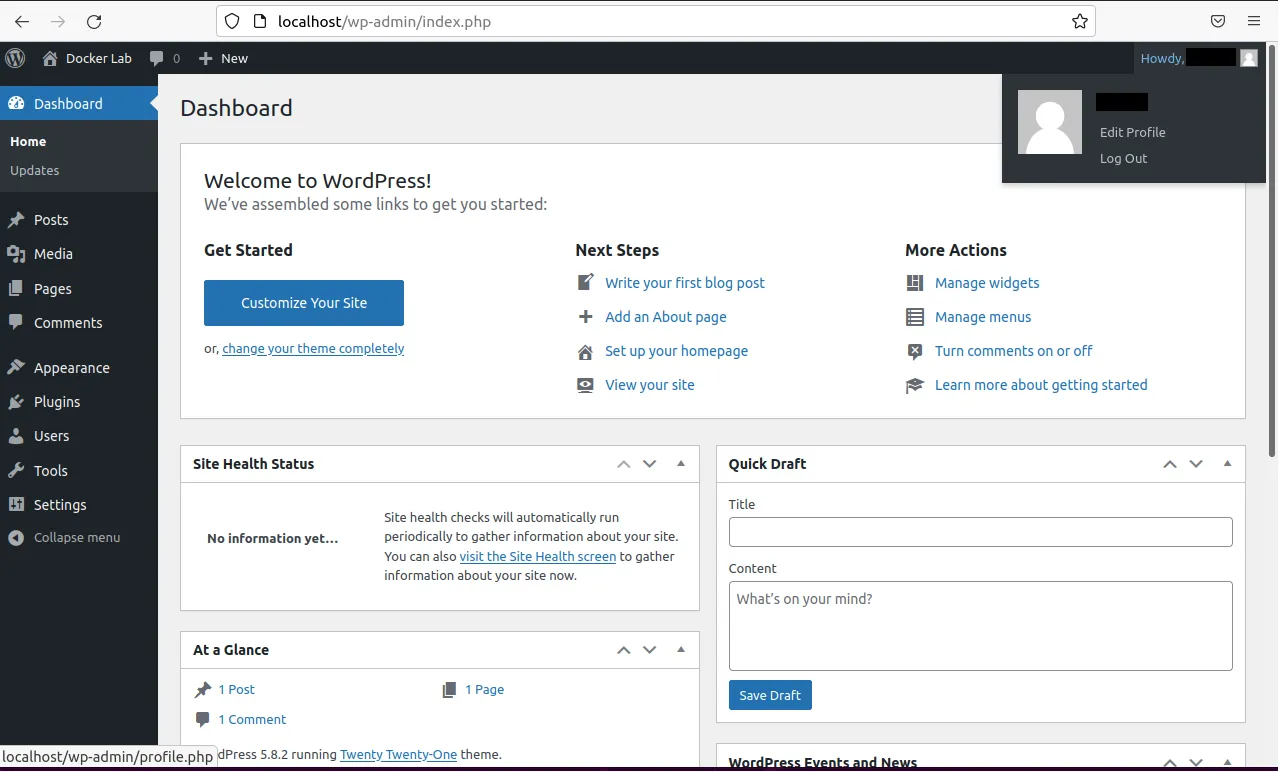Click the eye icon beside View your site
Screen dimensions: 1280x772
tap(586, 385)
